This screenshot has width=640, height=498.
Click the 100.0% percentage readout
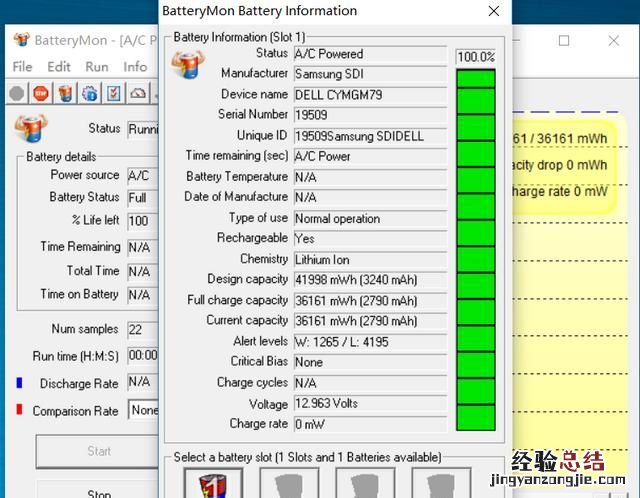[476, 56]
